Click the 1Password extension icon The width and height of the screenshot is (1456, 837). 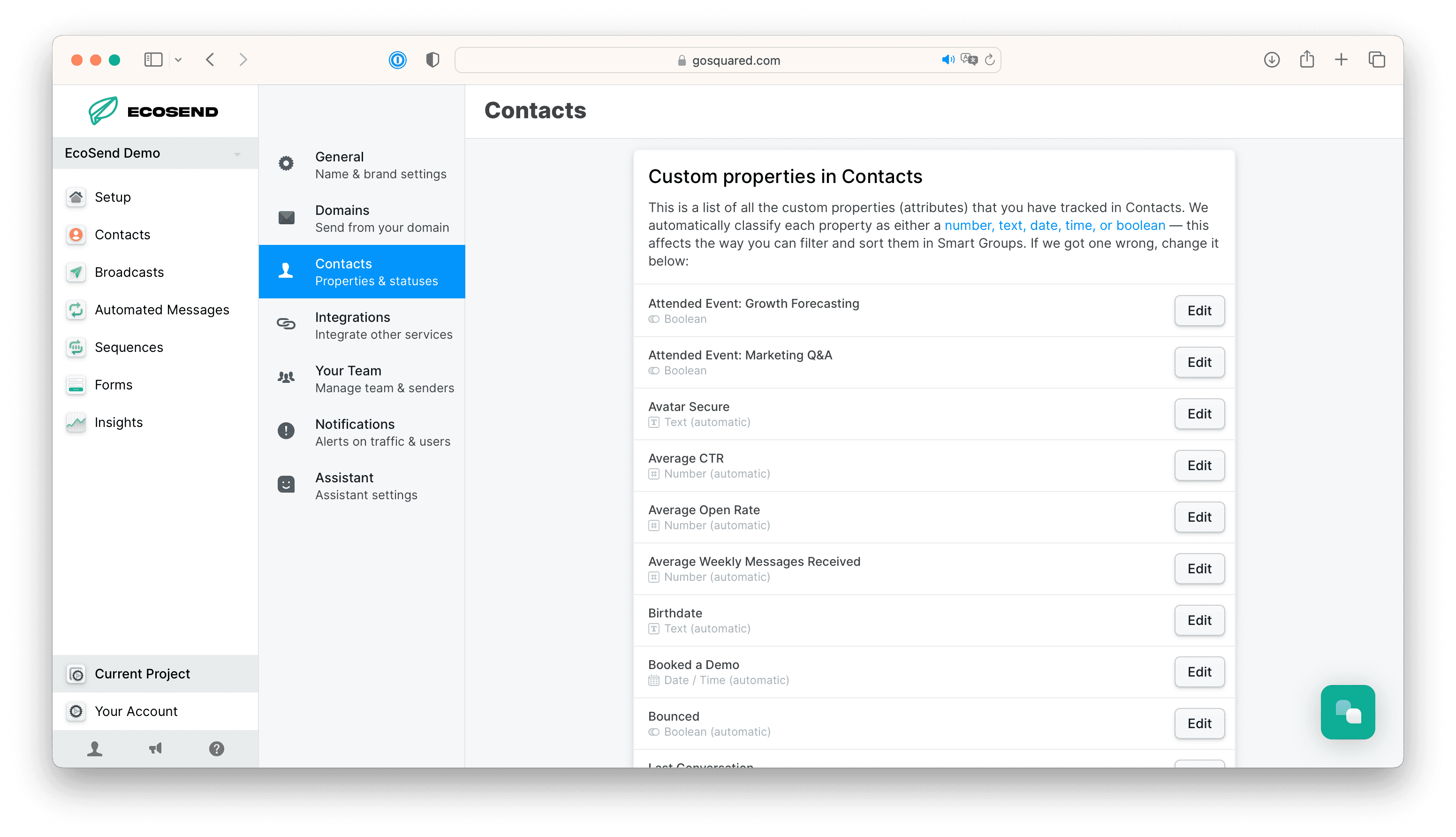398,60
